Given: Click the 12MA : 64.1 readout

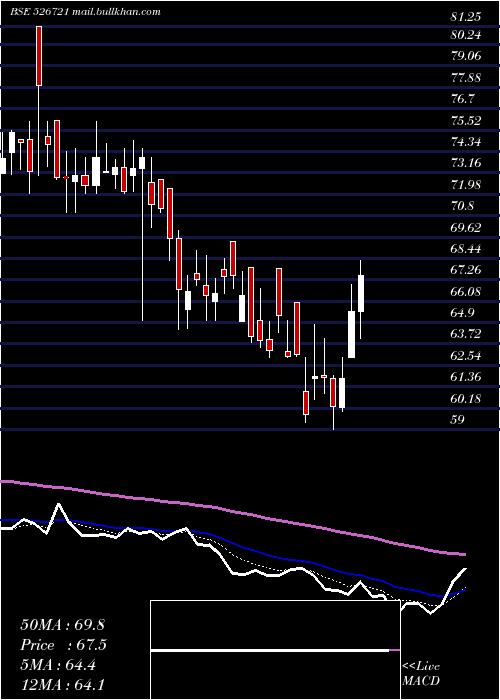Looking at the screenshot, I should tap(62, 684).
